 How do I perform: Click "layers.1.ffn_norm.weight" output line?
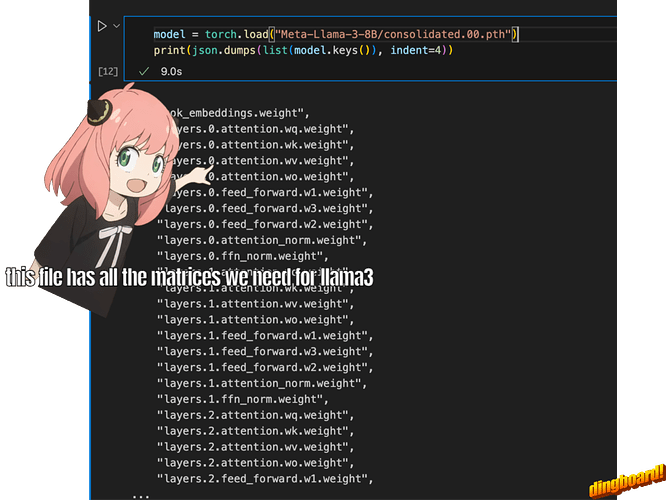[x=243, y=399]
